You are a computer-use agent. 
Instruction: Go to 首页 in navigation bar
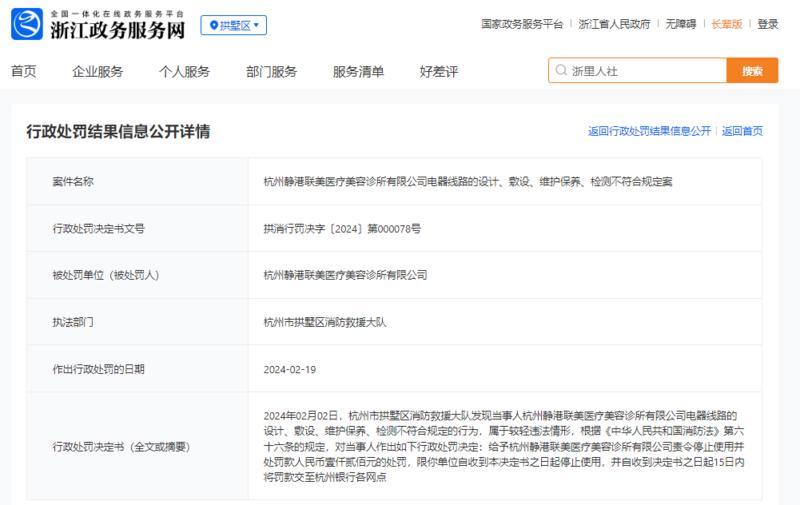click(24, 71)
